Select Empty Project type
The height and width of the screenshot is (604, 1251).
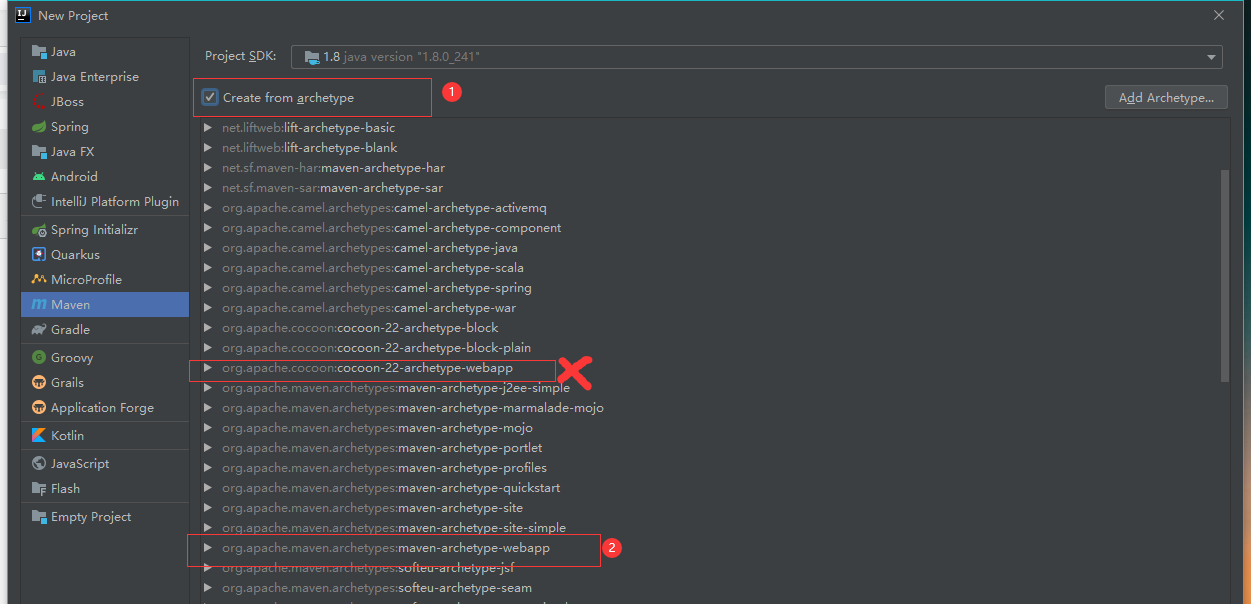(x=105, y=517)
